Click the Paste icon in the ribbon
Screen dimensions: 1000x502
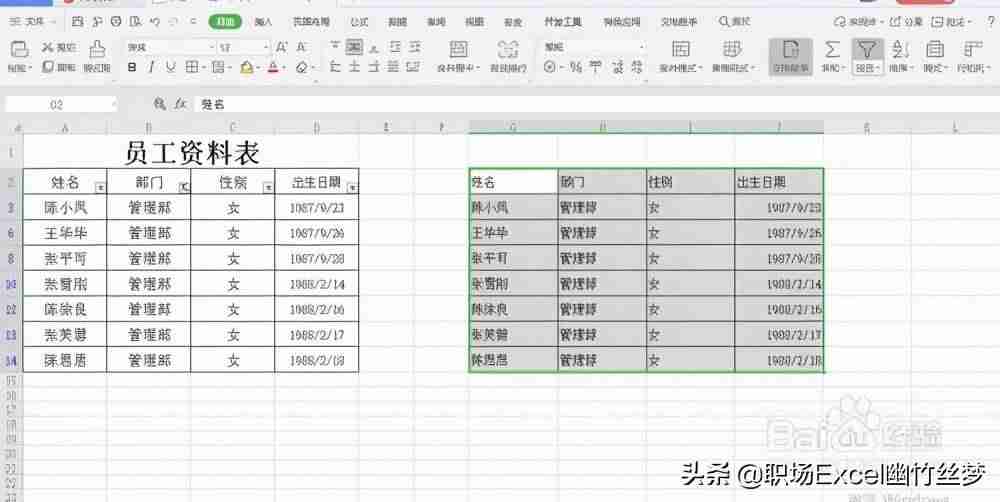click(20, 49)
